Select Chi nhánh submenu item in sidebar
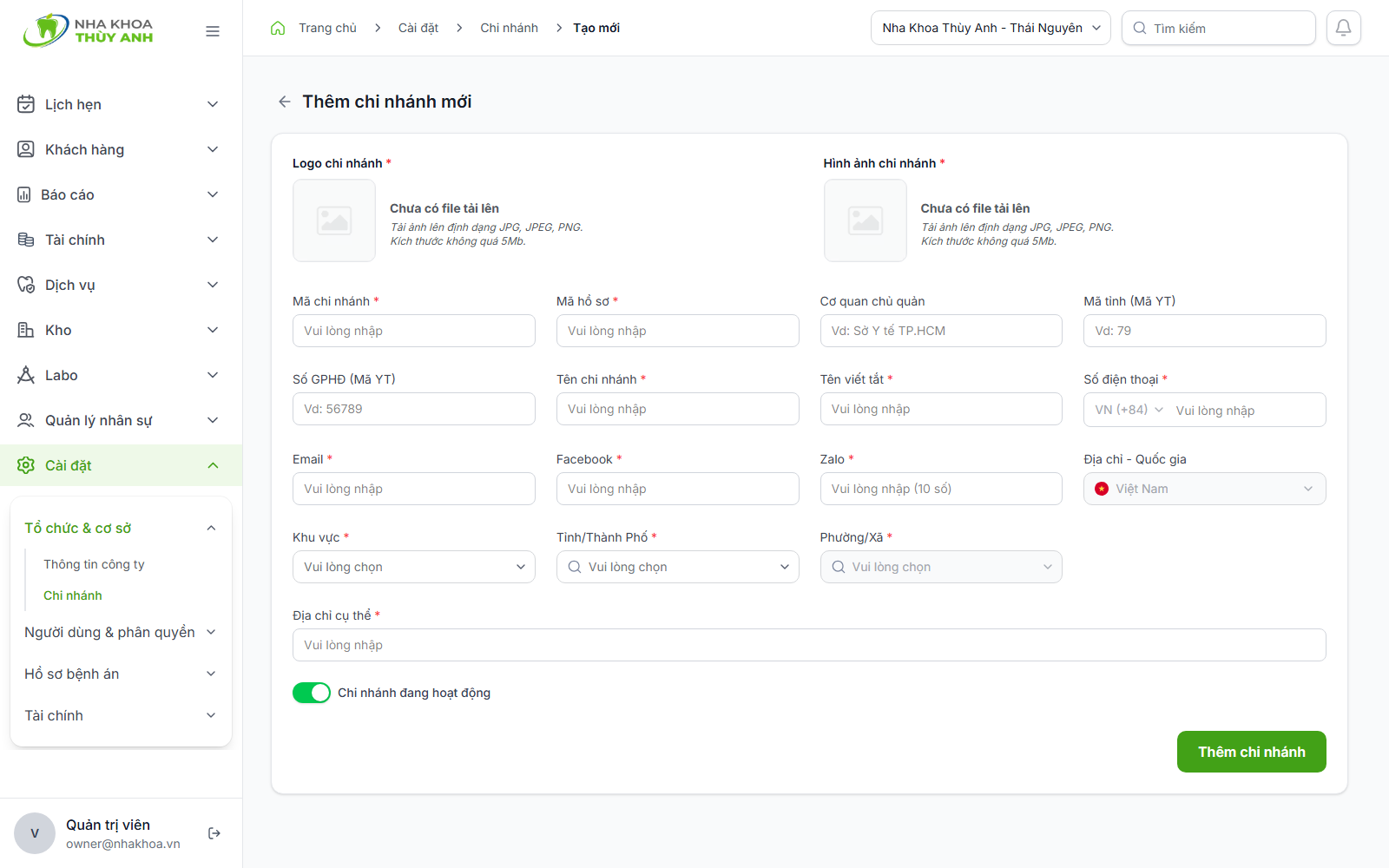 click(73, 595)
